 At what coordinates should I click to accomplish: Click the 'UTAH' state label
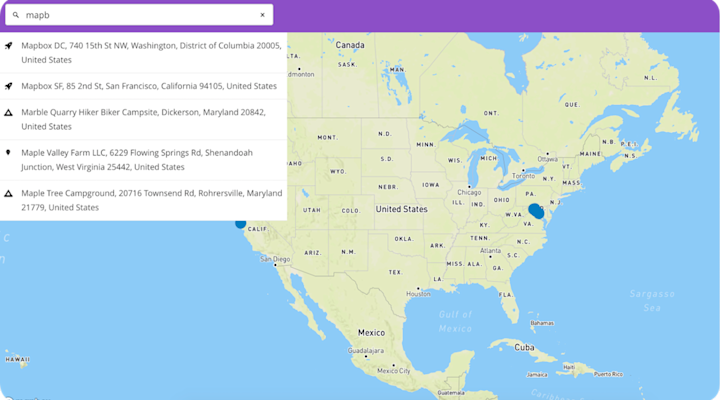pyautogui.click(x=312, y=210)
